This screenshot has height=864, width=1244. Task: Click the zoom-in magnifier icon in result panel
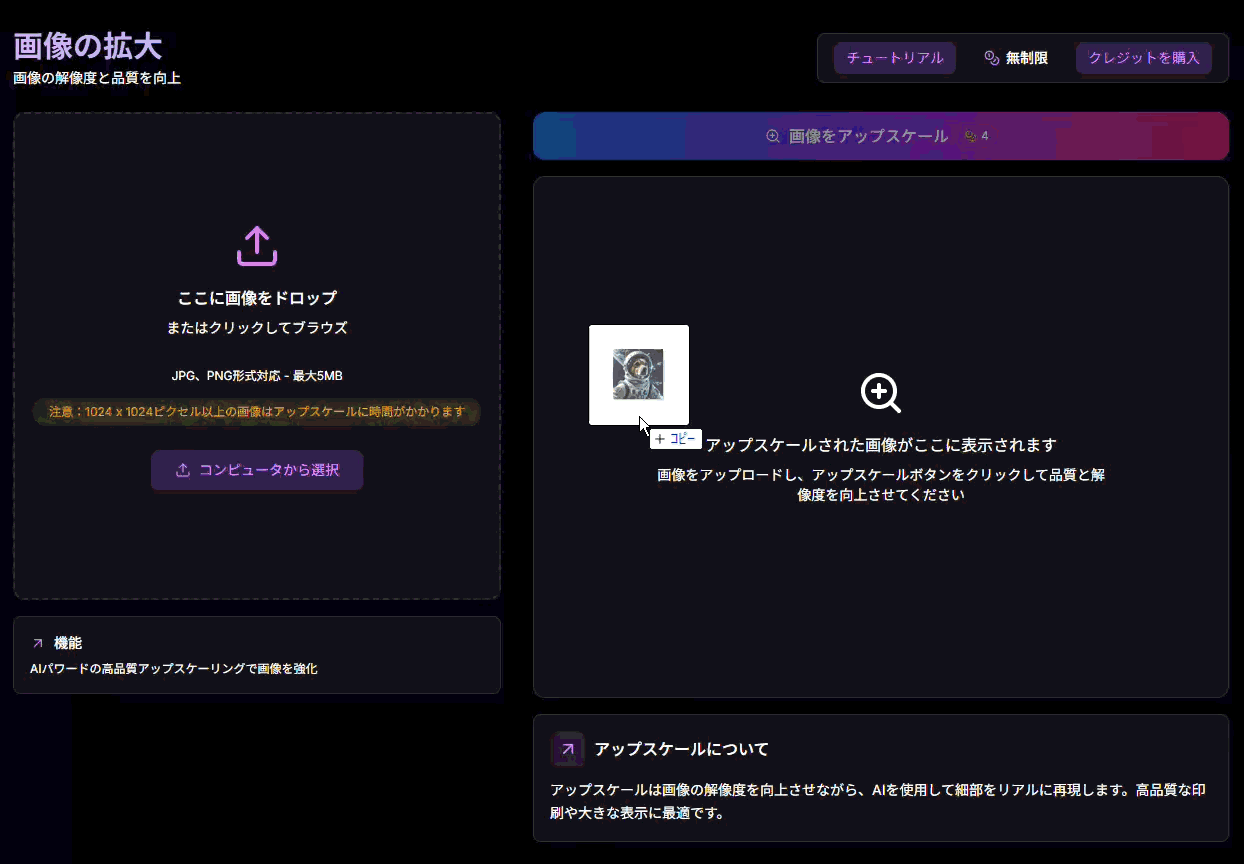[880, 393]
